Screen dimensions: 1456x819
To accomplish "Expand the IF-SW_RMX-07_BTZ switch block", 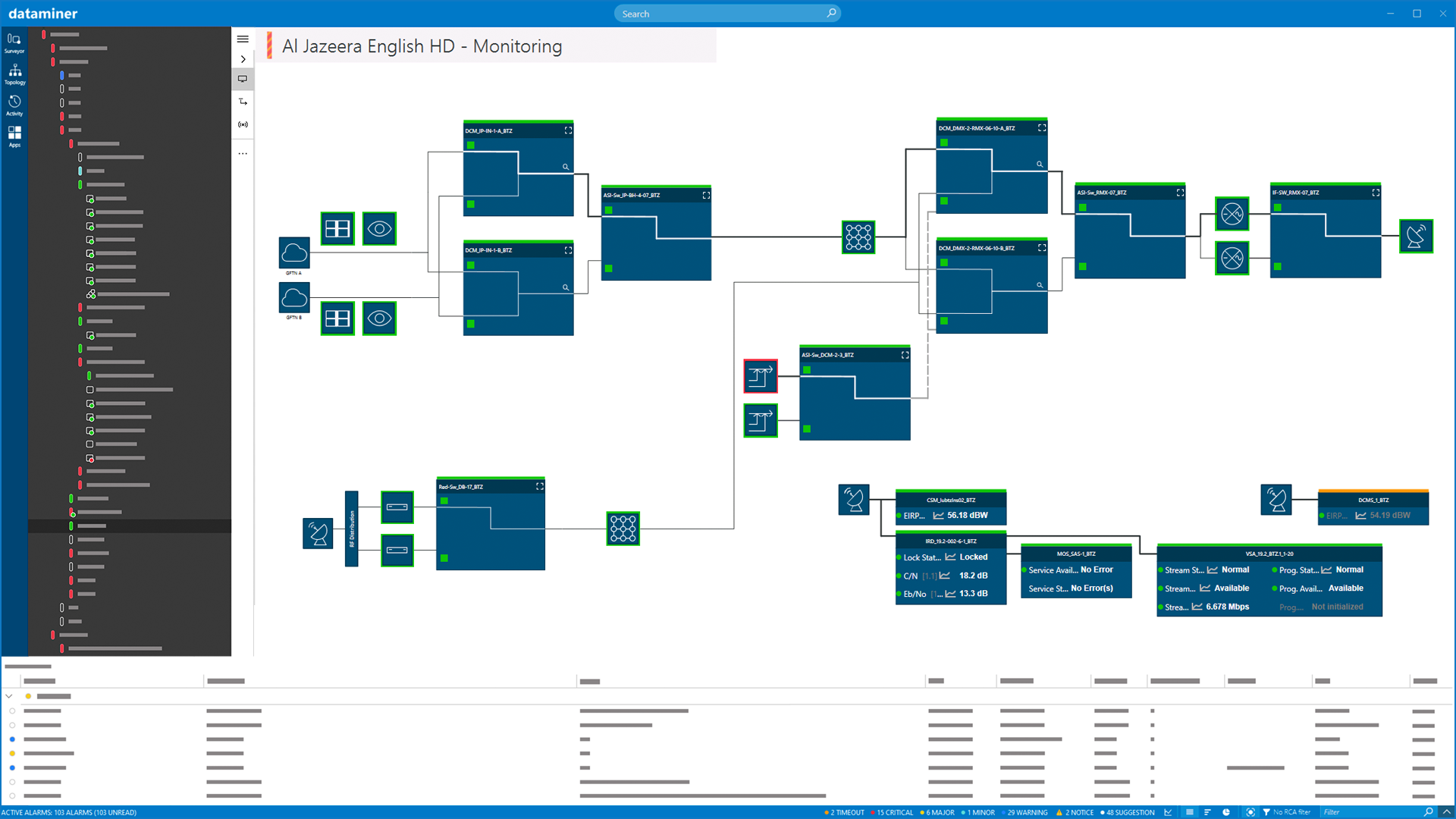I will tap(1376, 193).
